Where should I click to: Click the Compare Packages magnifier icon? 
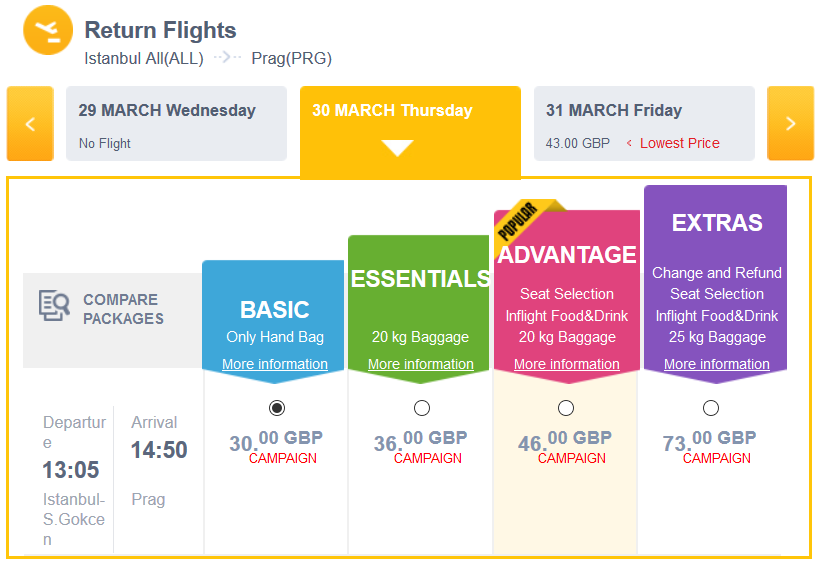coord(54,305)
